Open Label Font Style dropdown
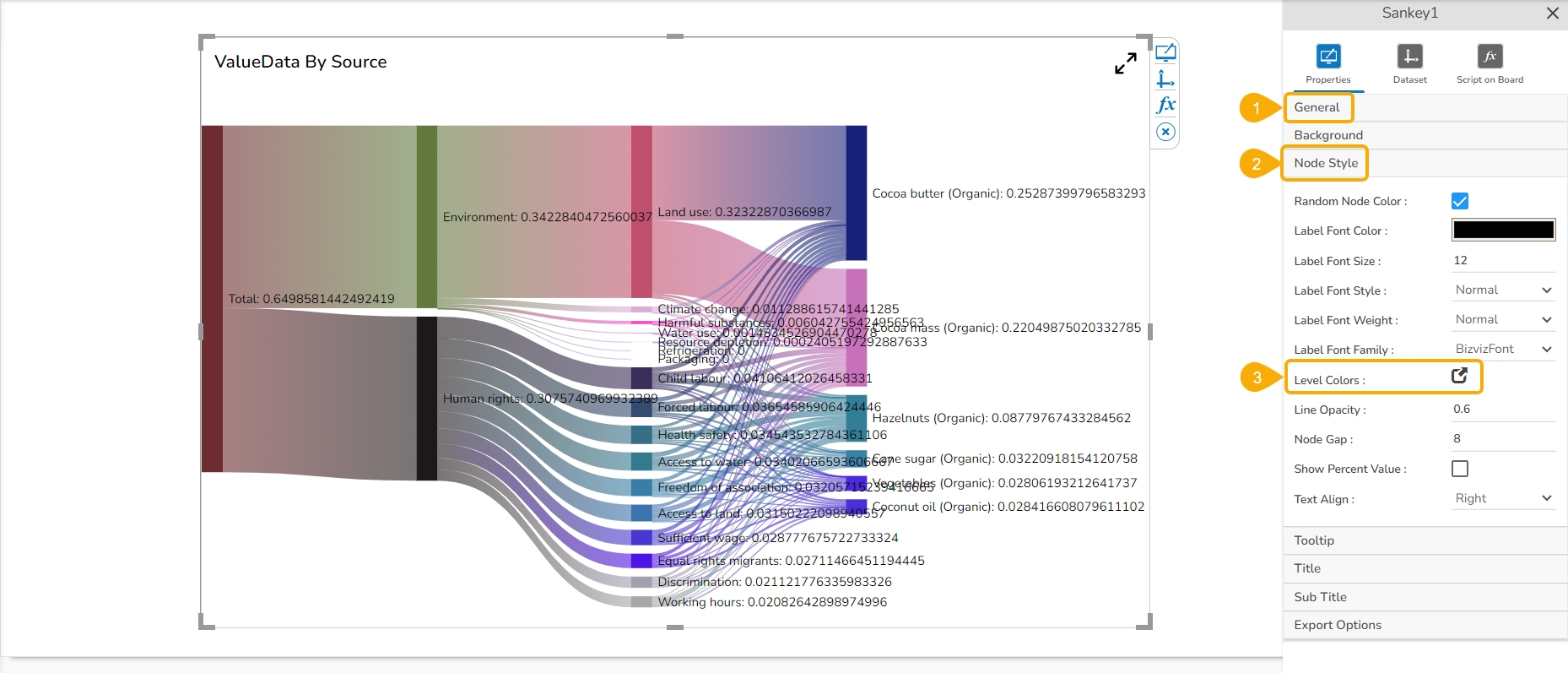 (1503, 290)
